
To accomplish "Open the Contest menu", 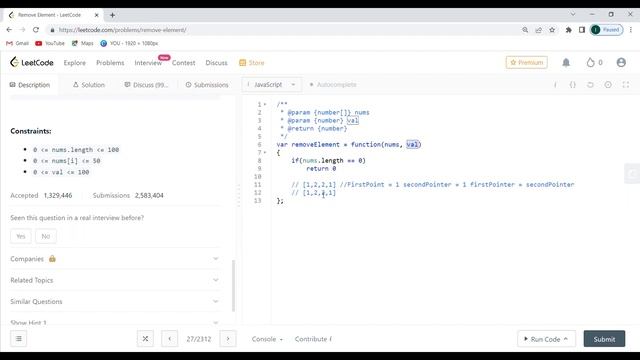I will [183, 63].
